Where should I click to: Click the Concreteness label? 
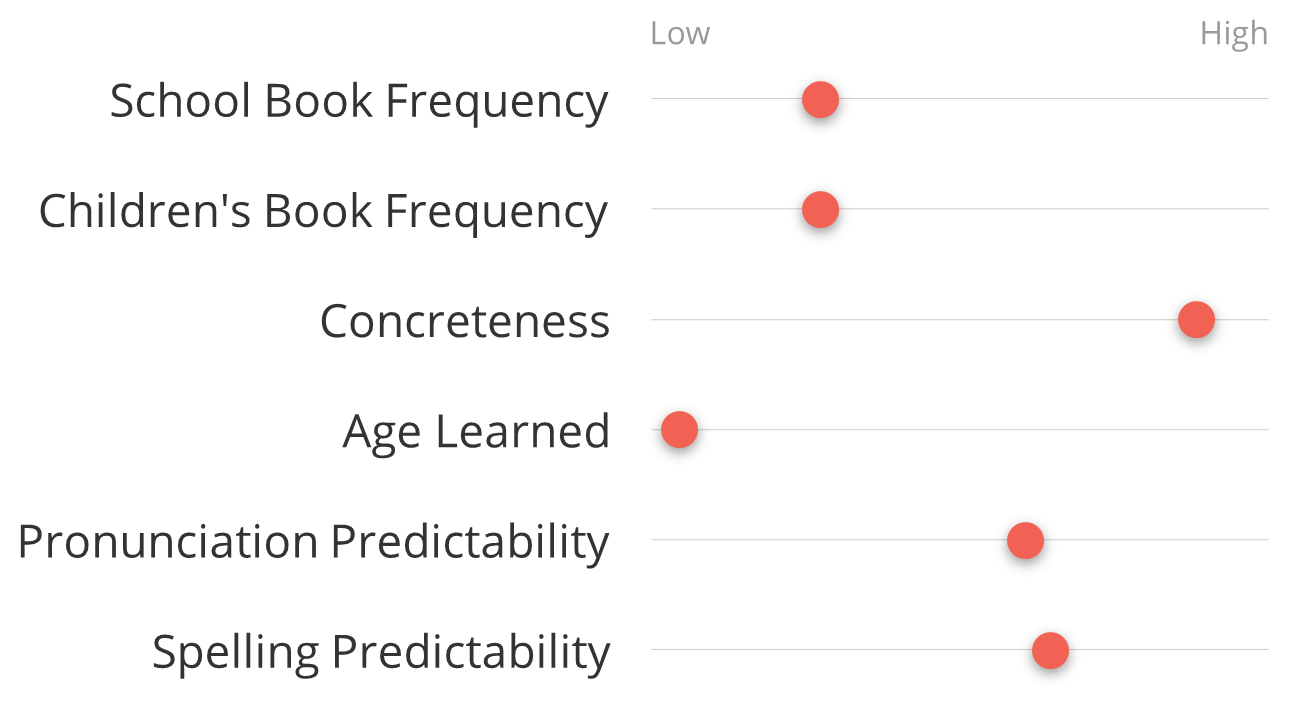tap(465, 321)
